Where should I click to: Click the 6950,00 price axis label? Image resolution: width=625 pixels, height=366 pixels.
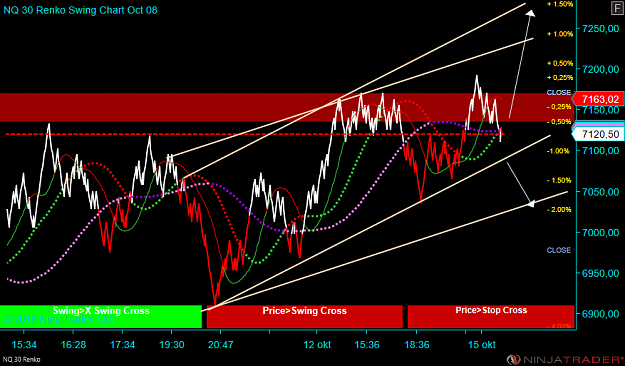(601, 273)
